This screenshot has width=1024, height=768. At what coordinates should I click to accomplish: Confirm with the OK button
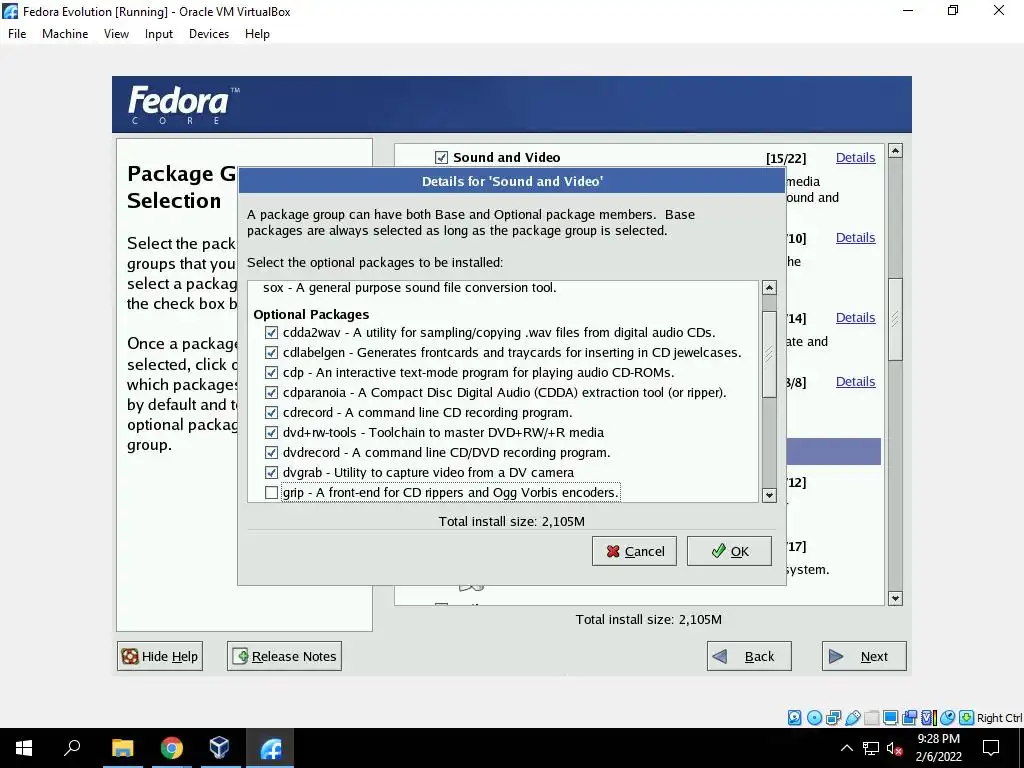click(729, 551)
